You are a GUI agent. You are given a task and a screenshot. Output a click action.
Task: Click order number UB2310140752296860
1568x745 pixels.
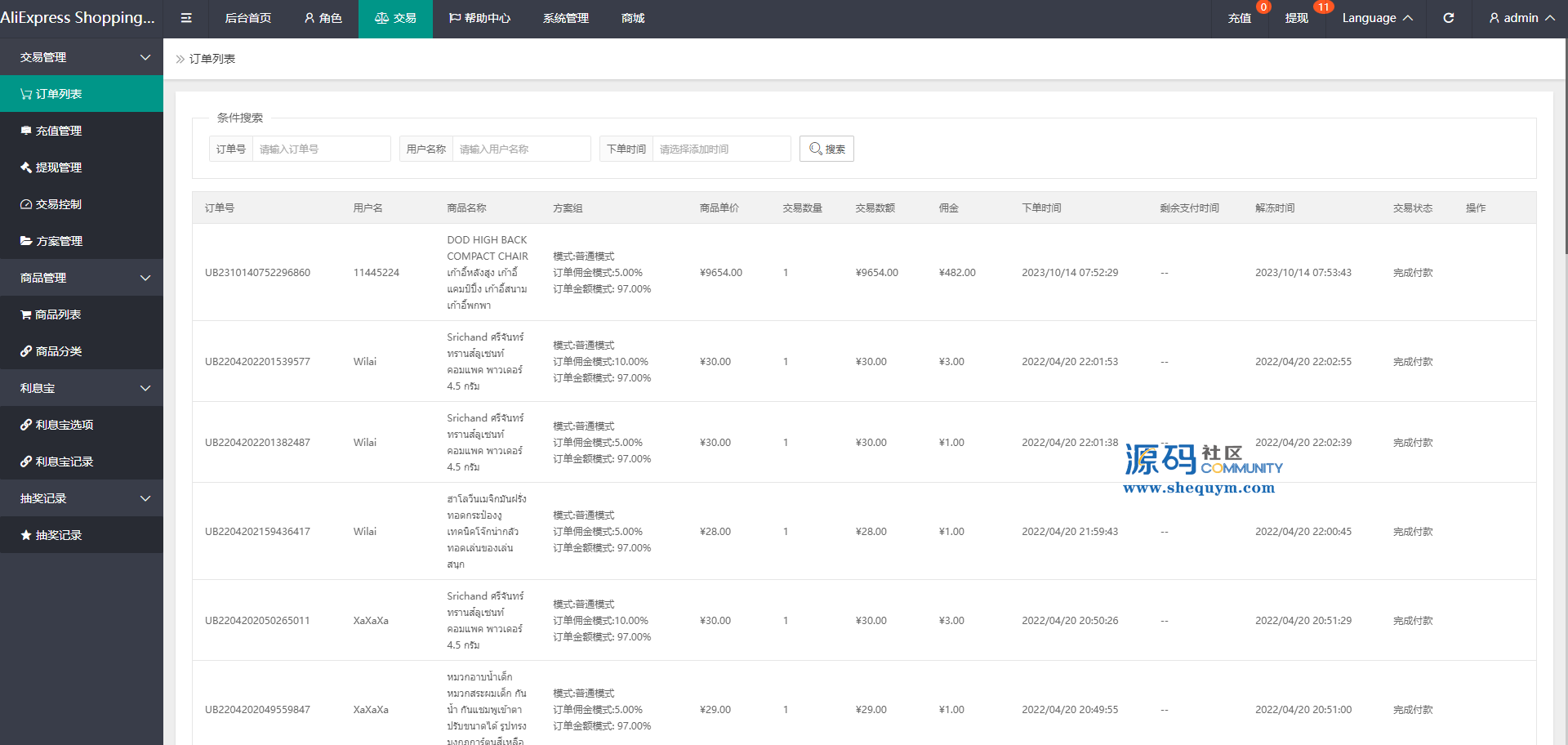point(257,273)
